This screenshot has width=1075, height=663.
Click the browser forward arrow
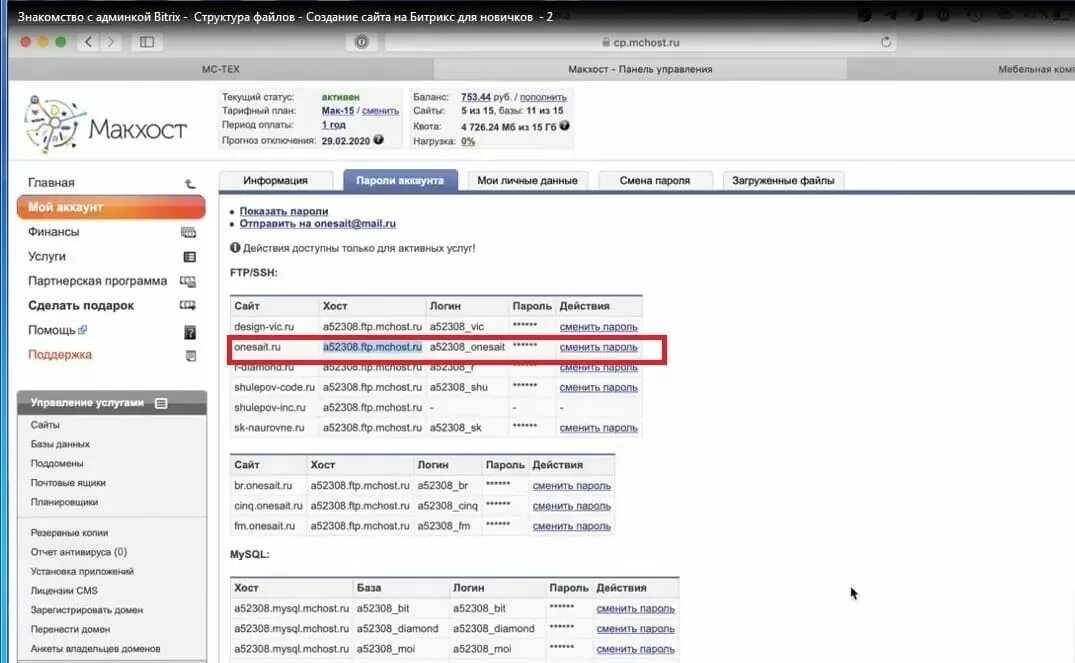pyautogui.click(x=110, y=42)
